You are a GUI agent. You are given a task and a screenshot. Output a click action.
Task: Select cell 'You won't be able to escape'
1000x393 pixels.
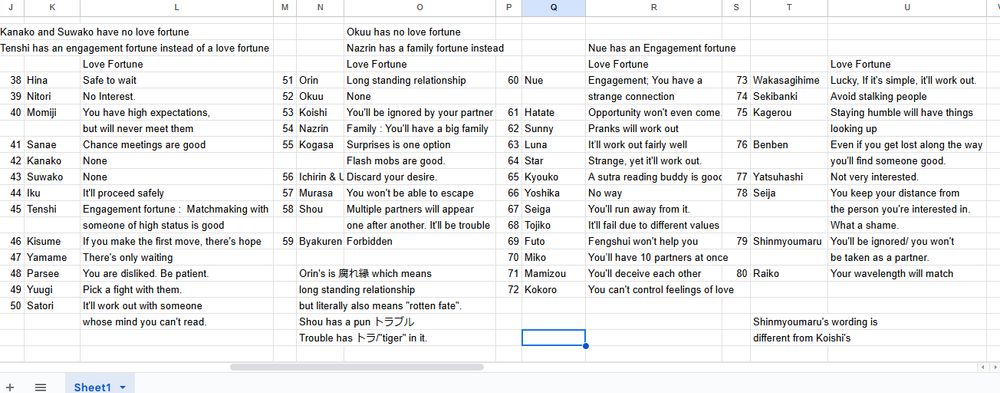click(x=420, y=193)
